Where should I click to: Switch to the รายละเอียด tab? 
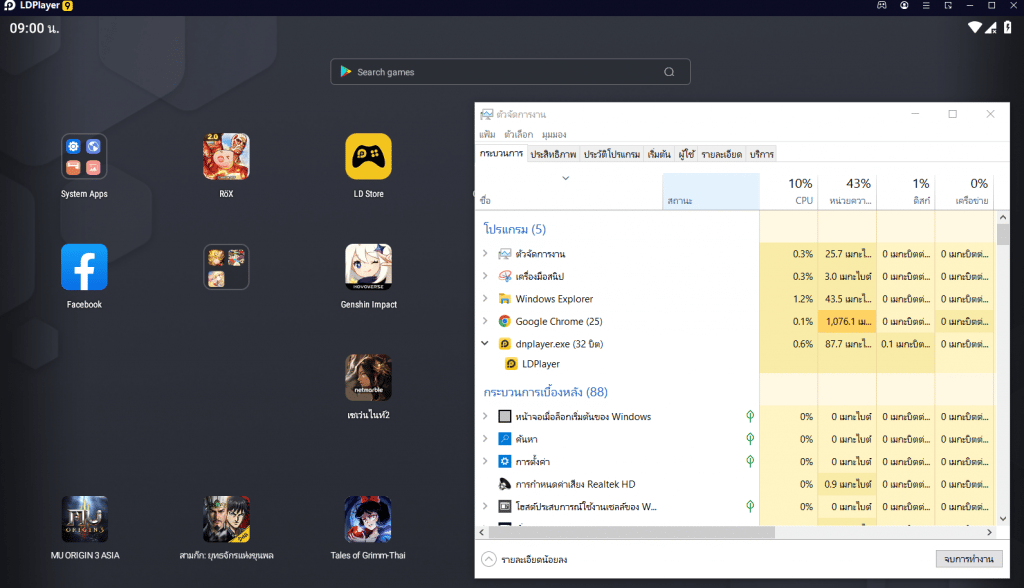(x=722, y=154)
